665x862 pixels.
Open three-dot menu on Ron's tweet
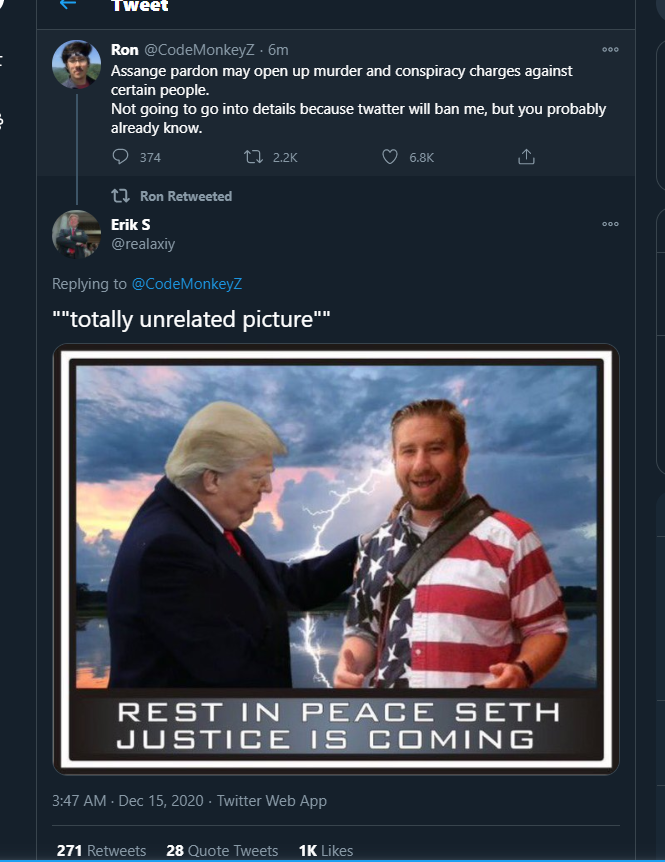click(x=610, y=49)
